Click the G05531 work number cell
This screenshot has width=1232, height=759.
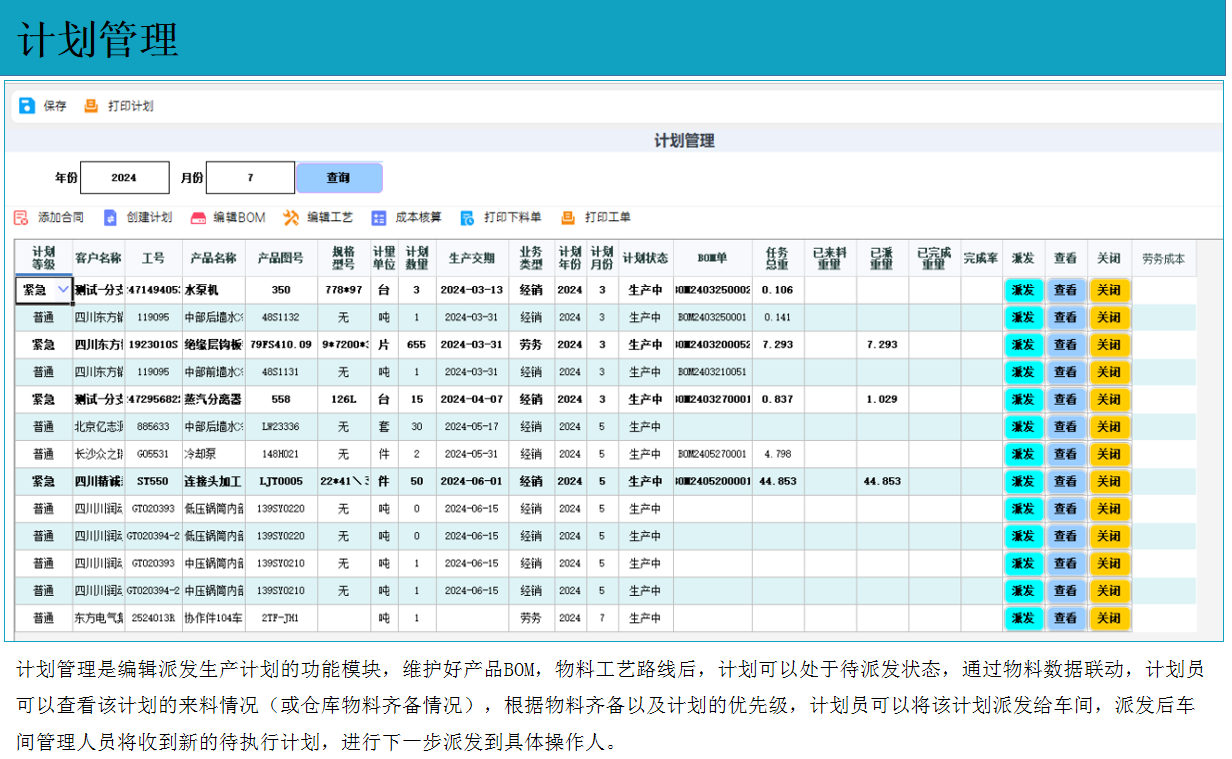(x=153, y=454)
